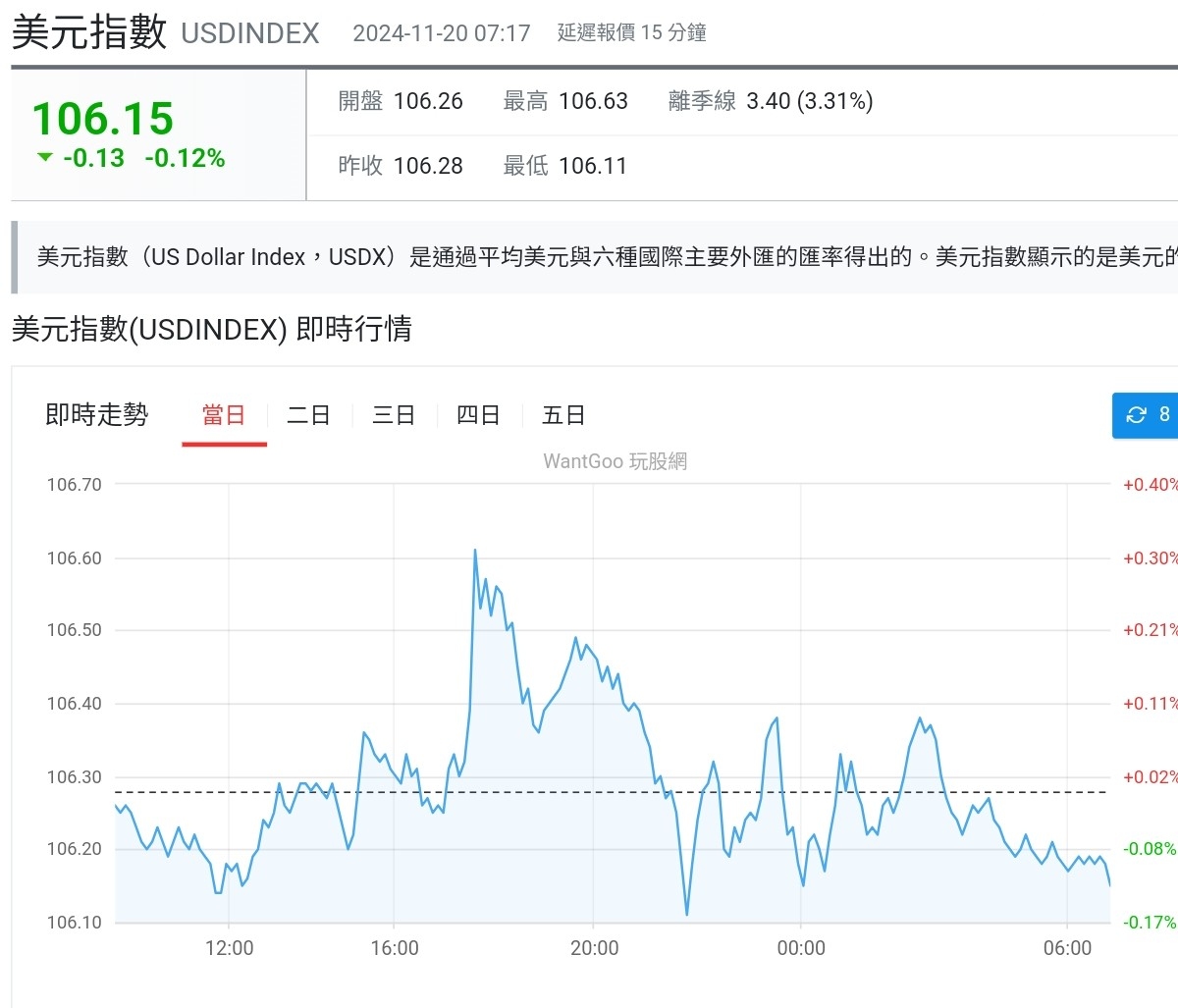Viewport: 1178px width, 1008px height.
Task: Click the blue refresh countdown button
Action: (x=1146, y=415)
